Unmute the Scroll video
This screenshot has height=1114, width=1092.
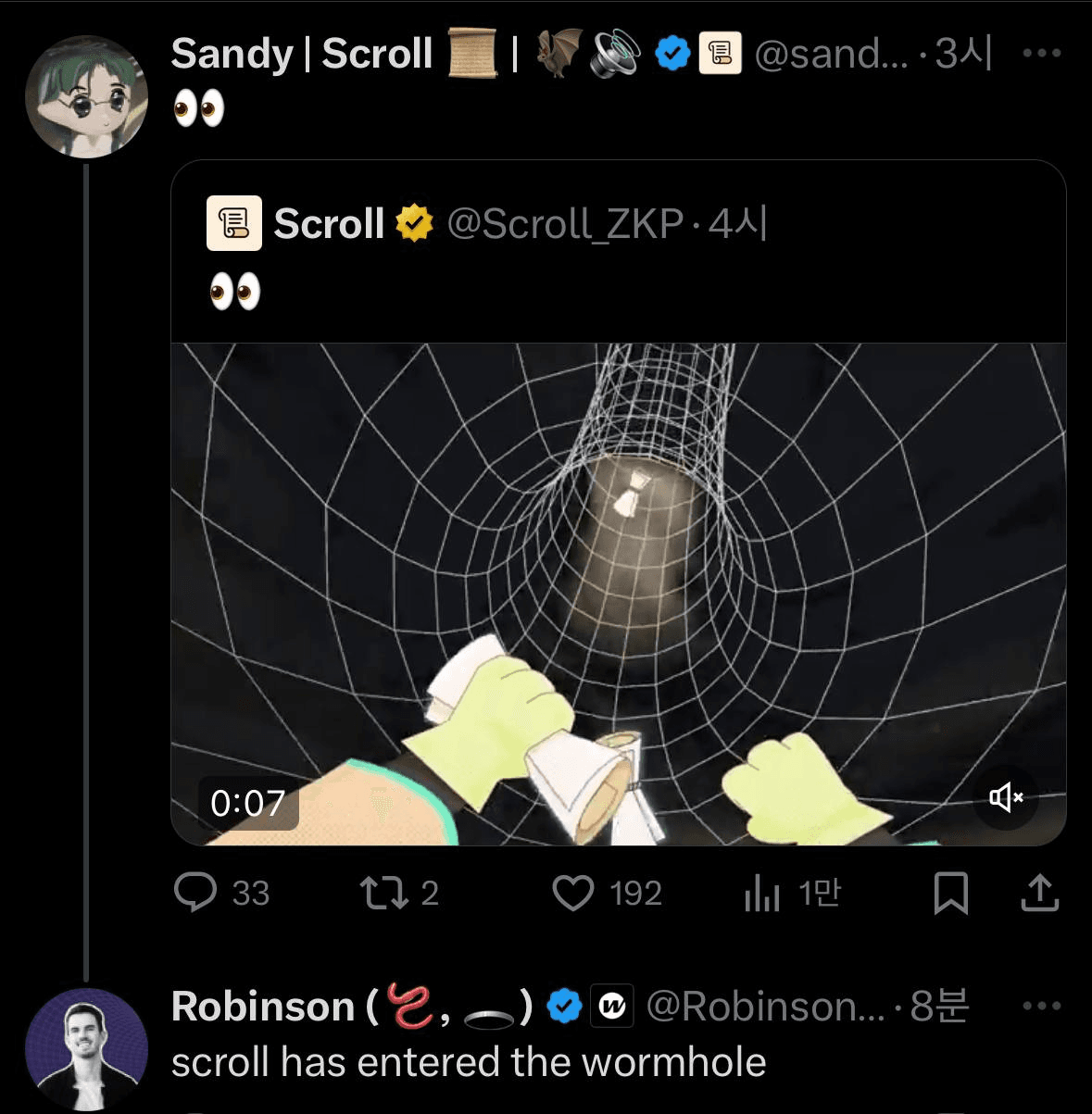click(1005, 796)
